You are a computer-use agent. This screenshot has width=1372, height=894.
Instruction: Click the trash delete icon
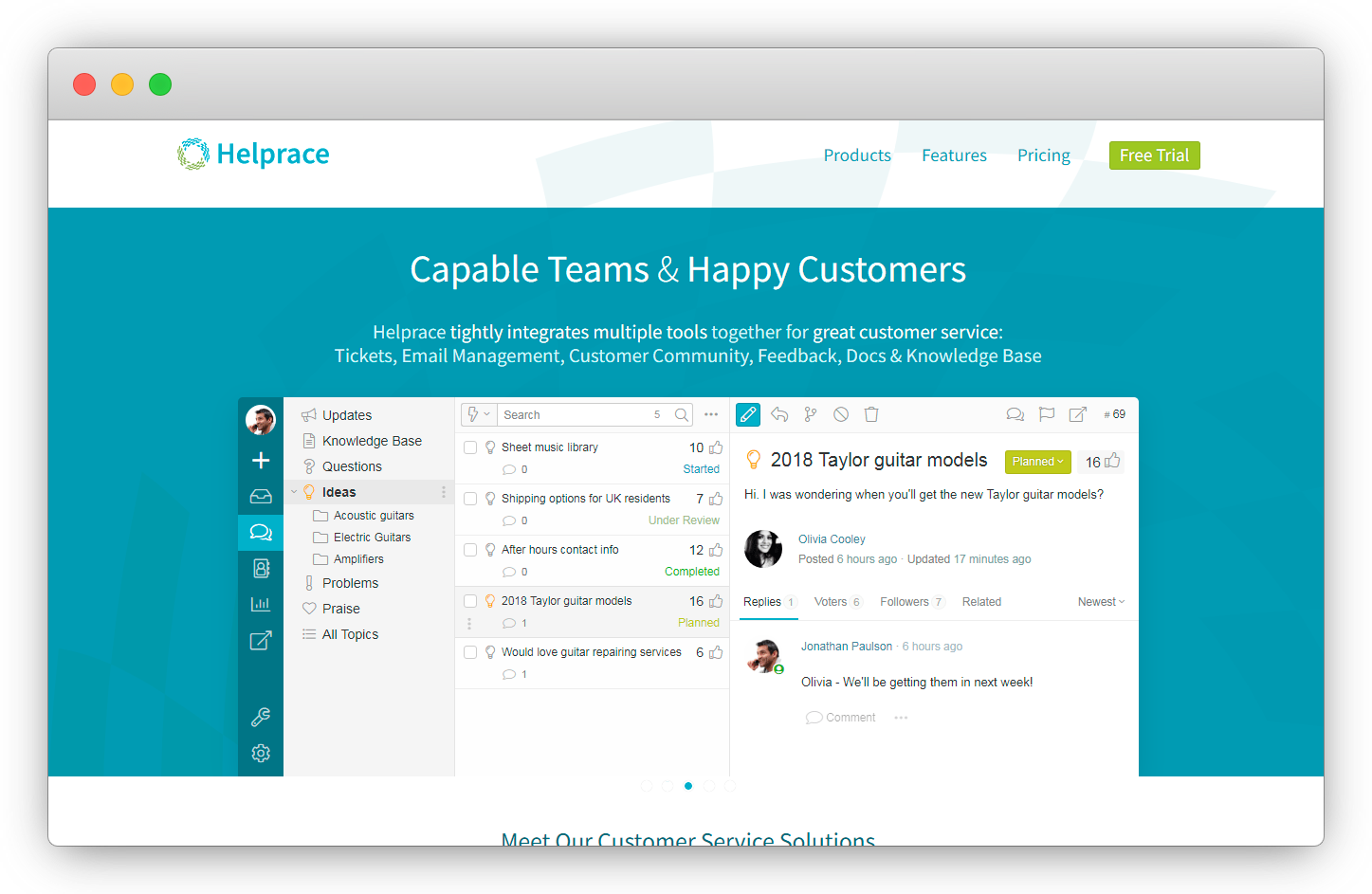point(871,414)
